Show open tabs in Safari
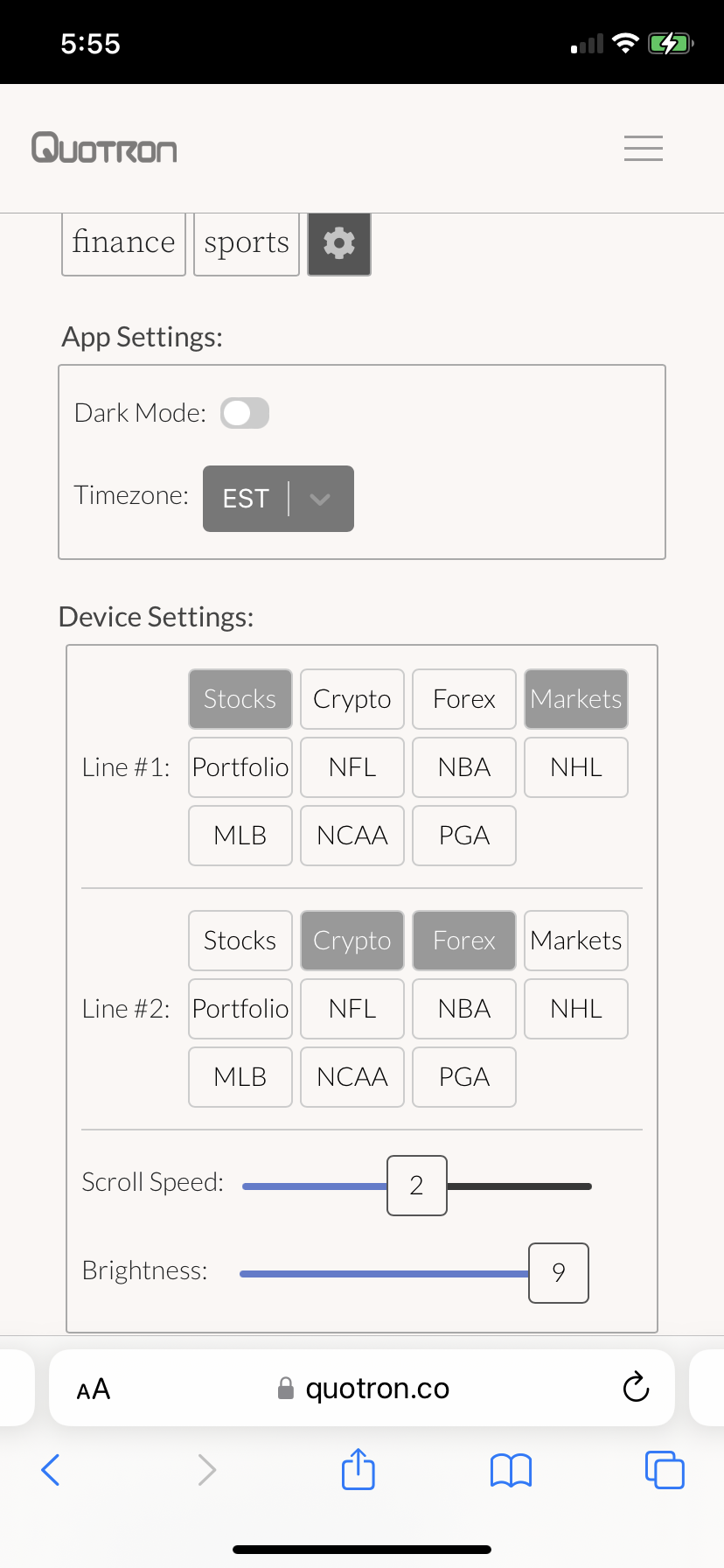This screenshot has width=724, height=1568. click(x=665, y=1469)
